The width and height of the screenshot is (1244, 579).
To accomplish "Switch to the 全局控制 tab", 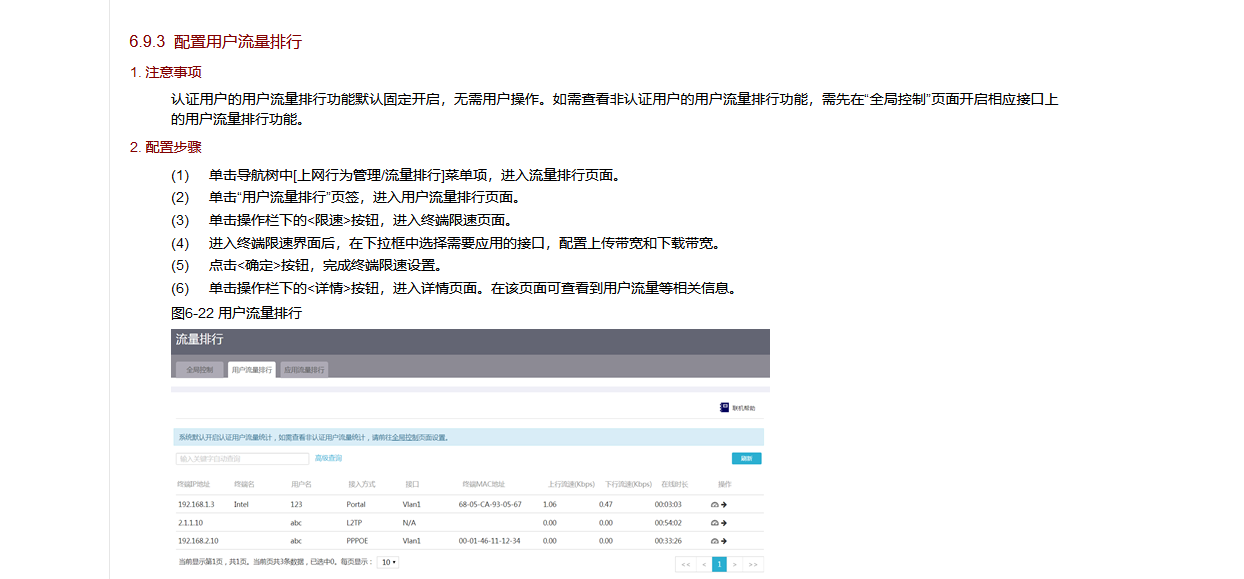I will [x=199, y=369].
